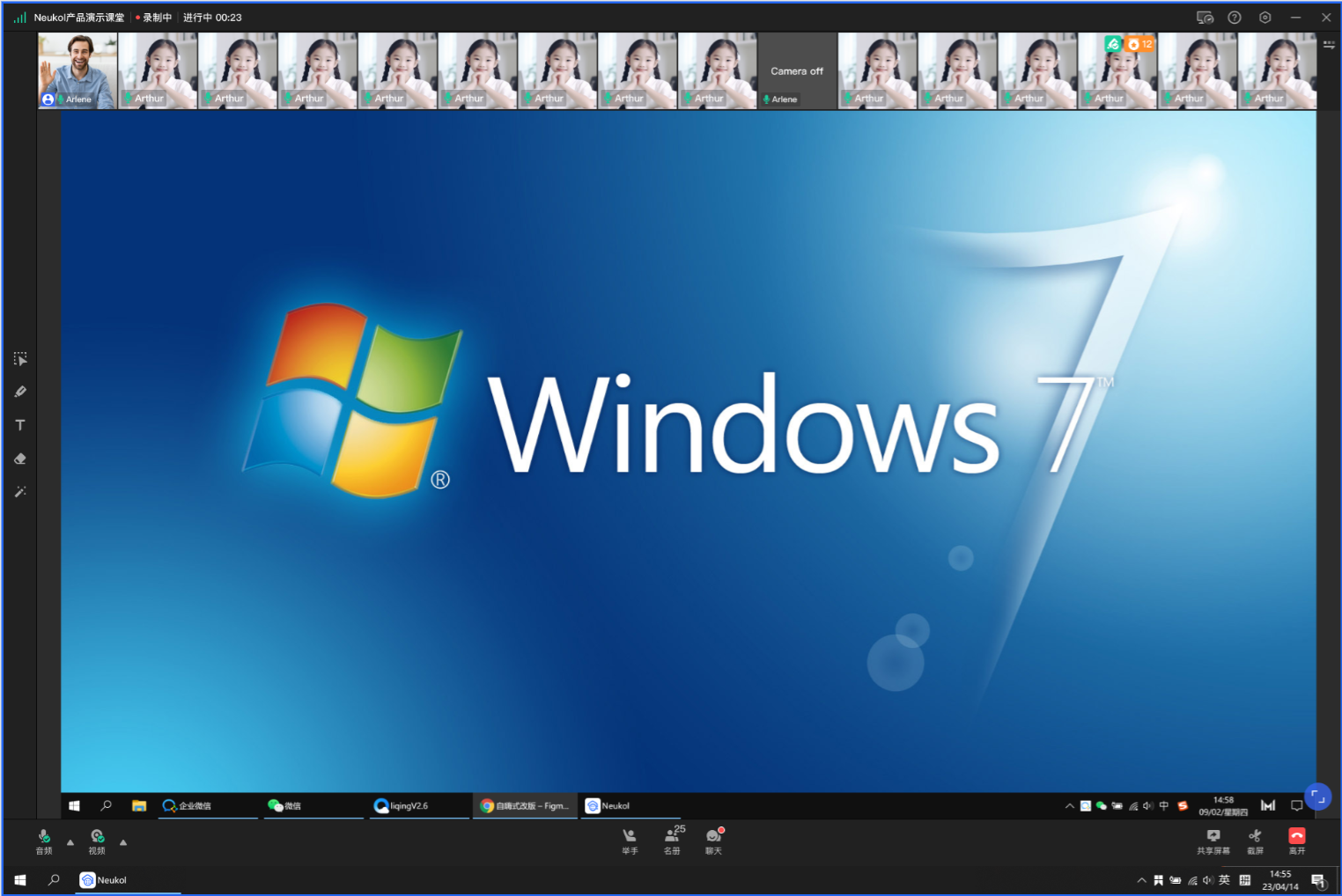Open OS notification center with badge
This screenshot has width=1342, height=896.
1318,880
